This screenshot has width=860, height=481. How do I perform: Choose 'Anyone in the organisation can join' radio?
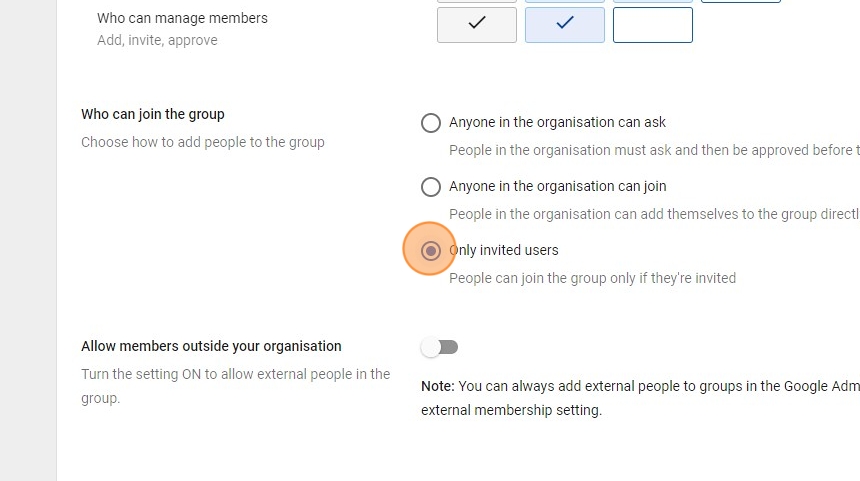tap(431, 187)
